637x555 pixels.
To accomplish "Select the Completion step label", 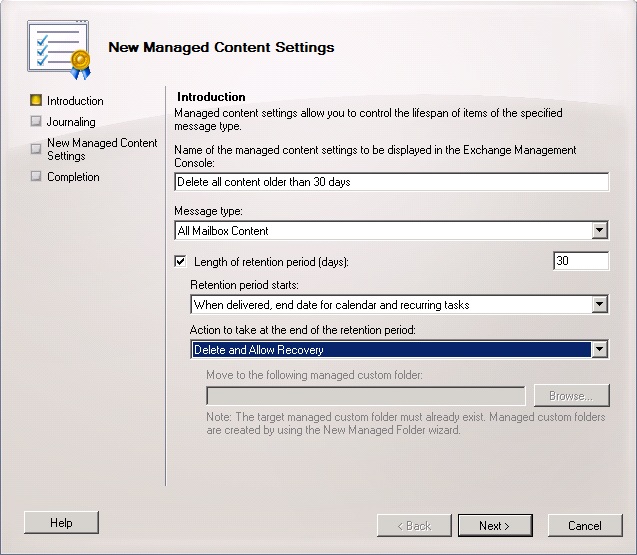I will (x=73, y=177).
